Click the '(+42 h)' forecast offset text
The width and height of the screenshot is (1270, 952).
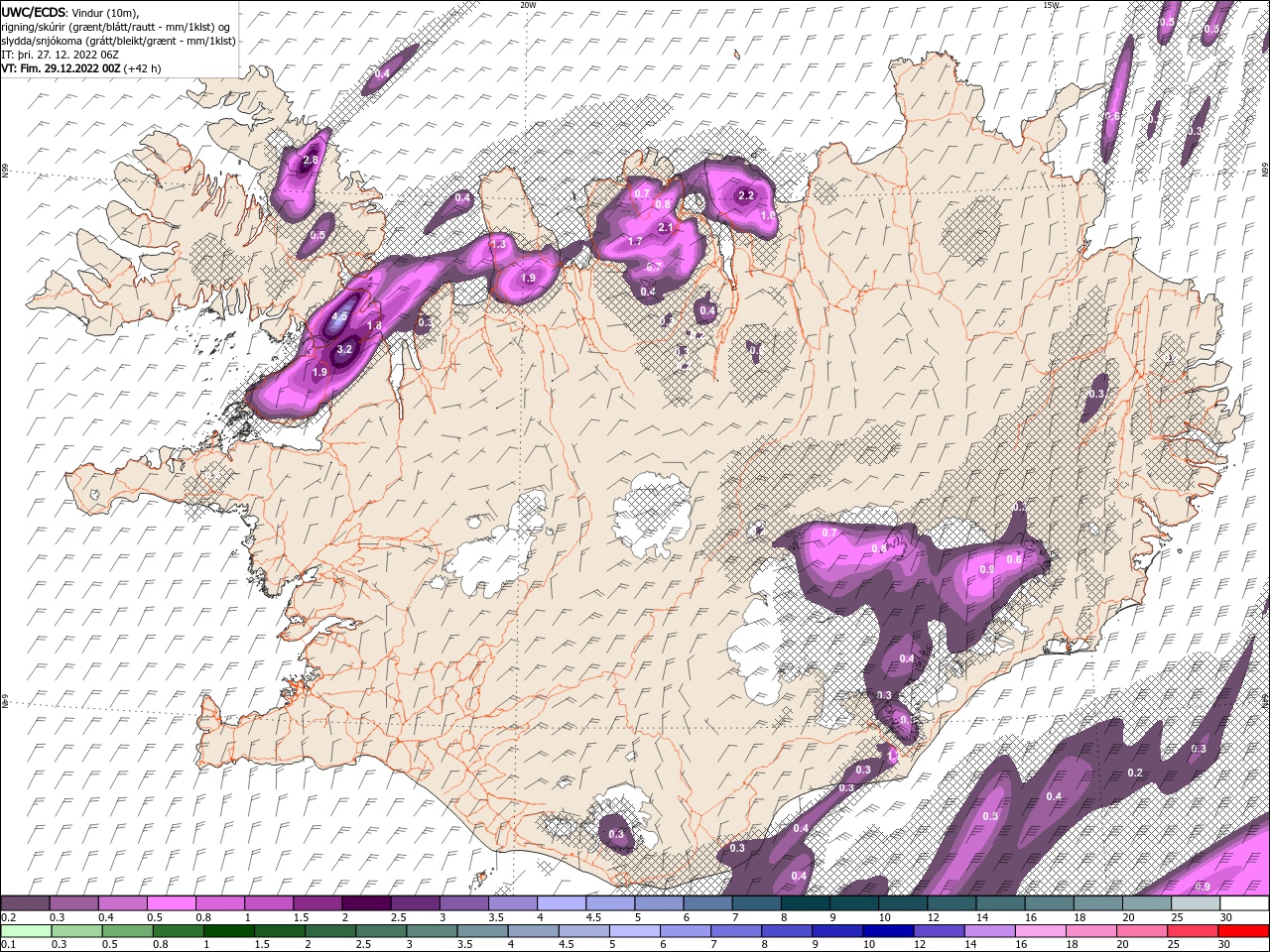pos(143,68)
